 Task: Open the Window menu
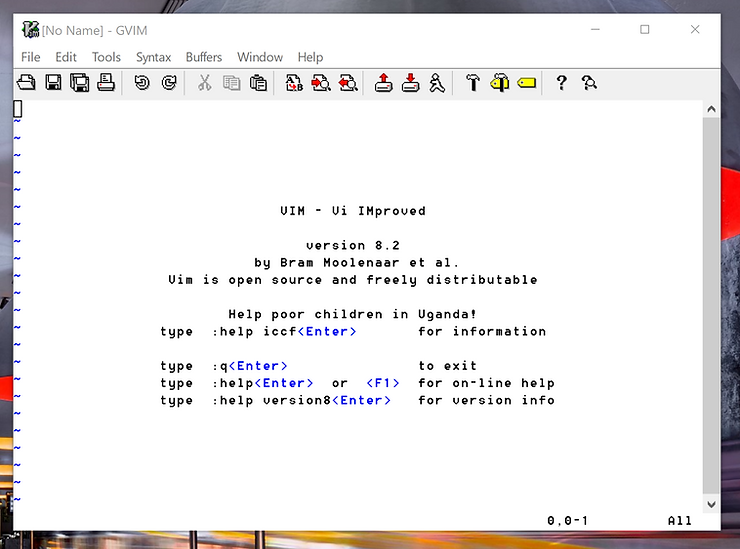(x=260, y=57)
